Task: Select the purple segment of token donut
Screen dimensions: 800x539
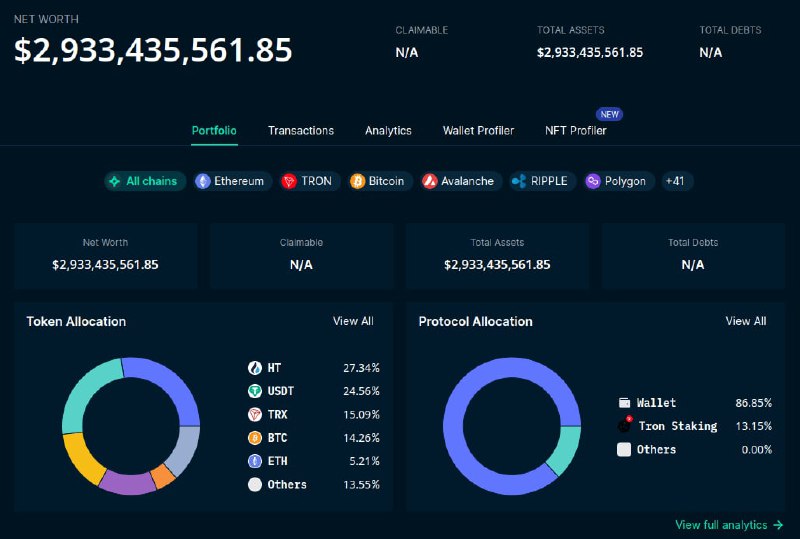Action: tap(128, 484)
